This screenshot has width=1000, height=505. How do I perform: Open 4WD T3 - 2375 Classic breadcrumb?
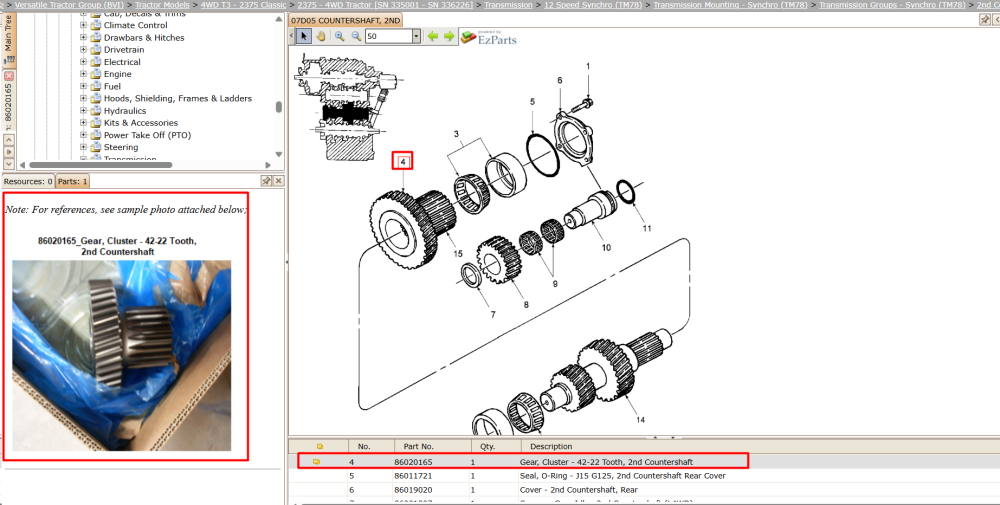point(244,4)
